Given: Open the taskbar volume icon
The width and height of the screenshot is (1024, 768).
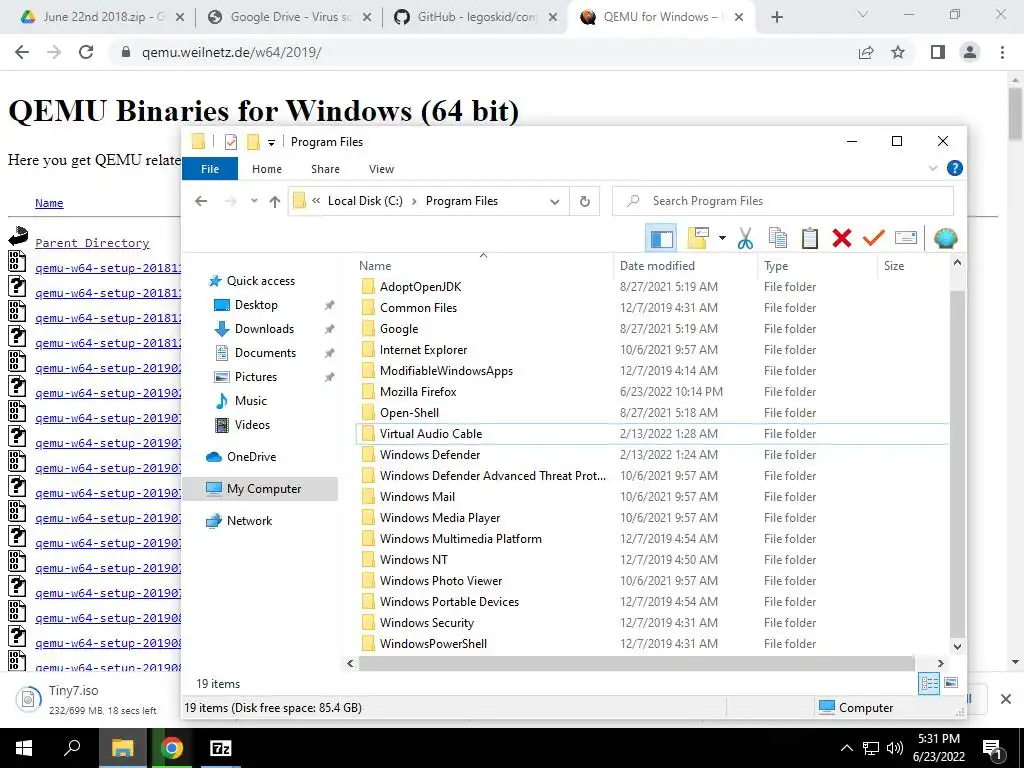Looking at the screenshot, I should point(895,748).
